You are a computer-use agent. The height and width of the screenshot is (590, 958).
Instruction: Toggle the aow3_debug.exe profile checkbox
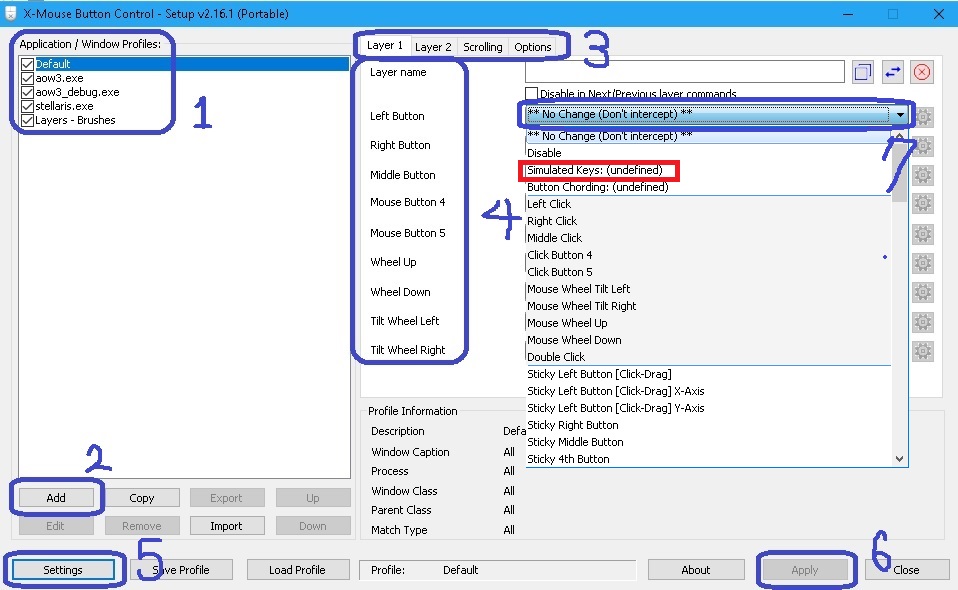[x=27, y=92]
